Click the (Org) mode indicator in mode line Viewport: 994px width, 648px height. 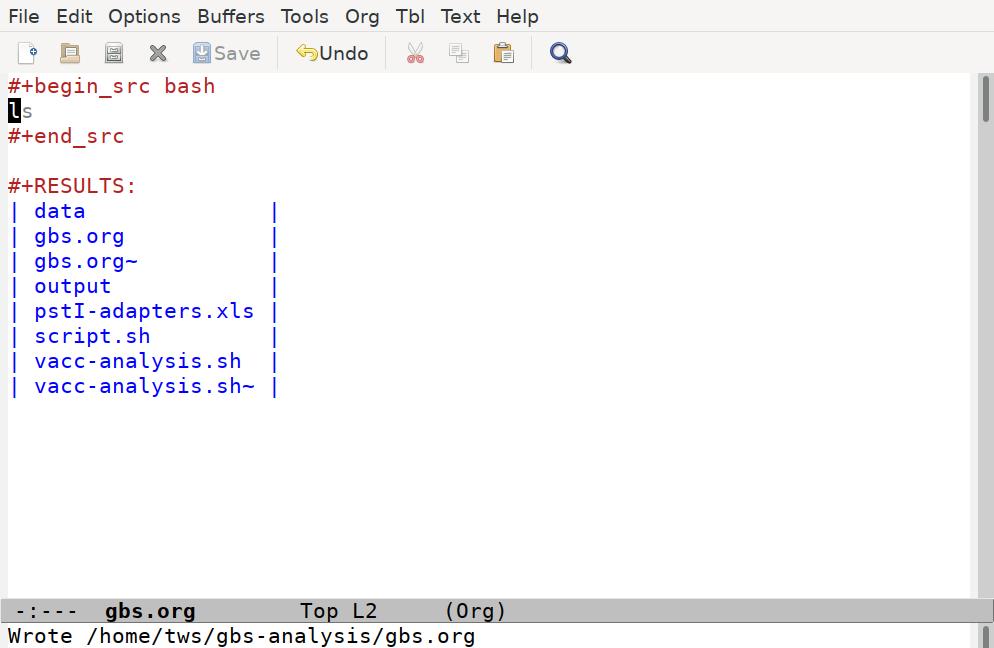475,611
